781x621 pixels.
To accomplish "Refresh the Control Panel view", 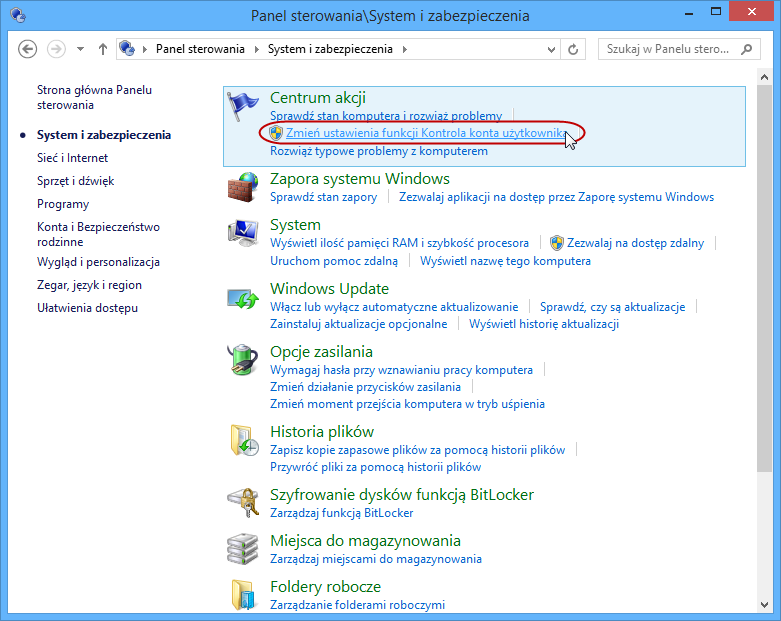I will click(573, 49).
